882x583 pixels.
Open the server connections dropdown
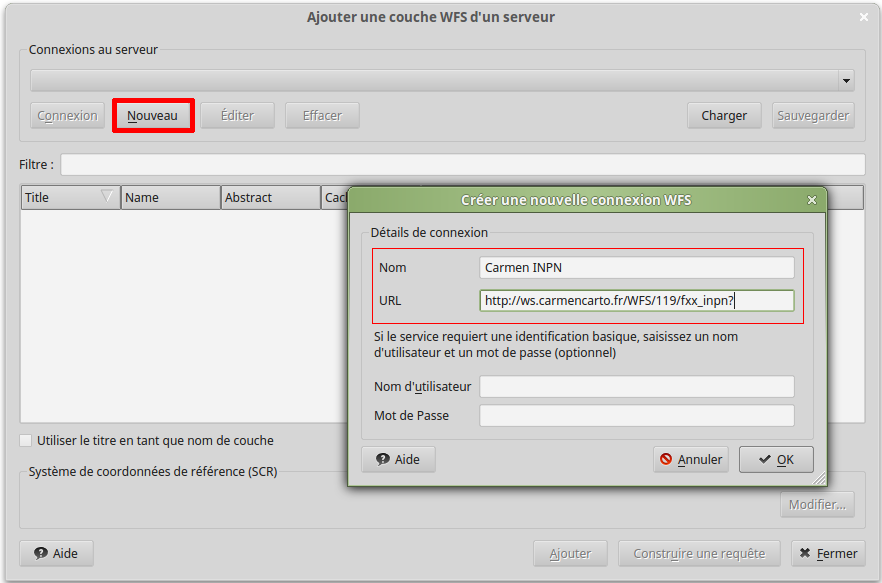pos(442,81)
